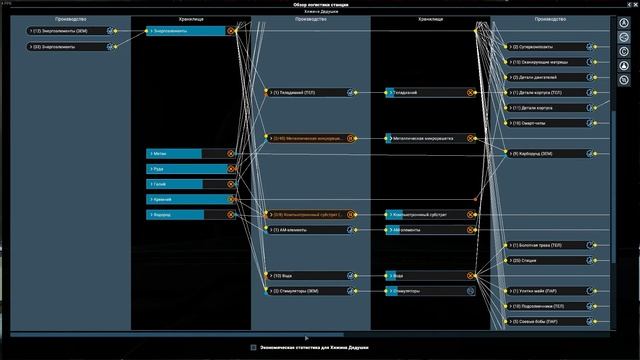640x360 pixels.
Task: Click orange warning icon on Металлическая микрорешетка production
Action: click(350, 138)
